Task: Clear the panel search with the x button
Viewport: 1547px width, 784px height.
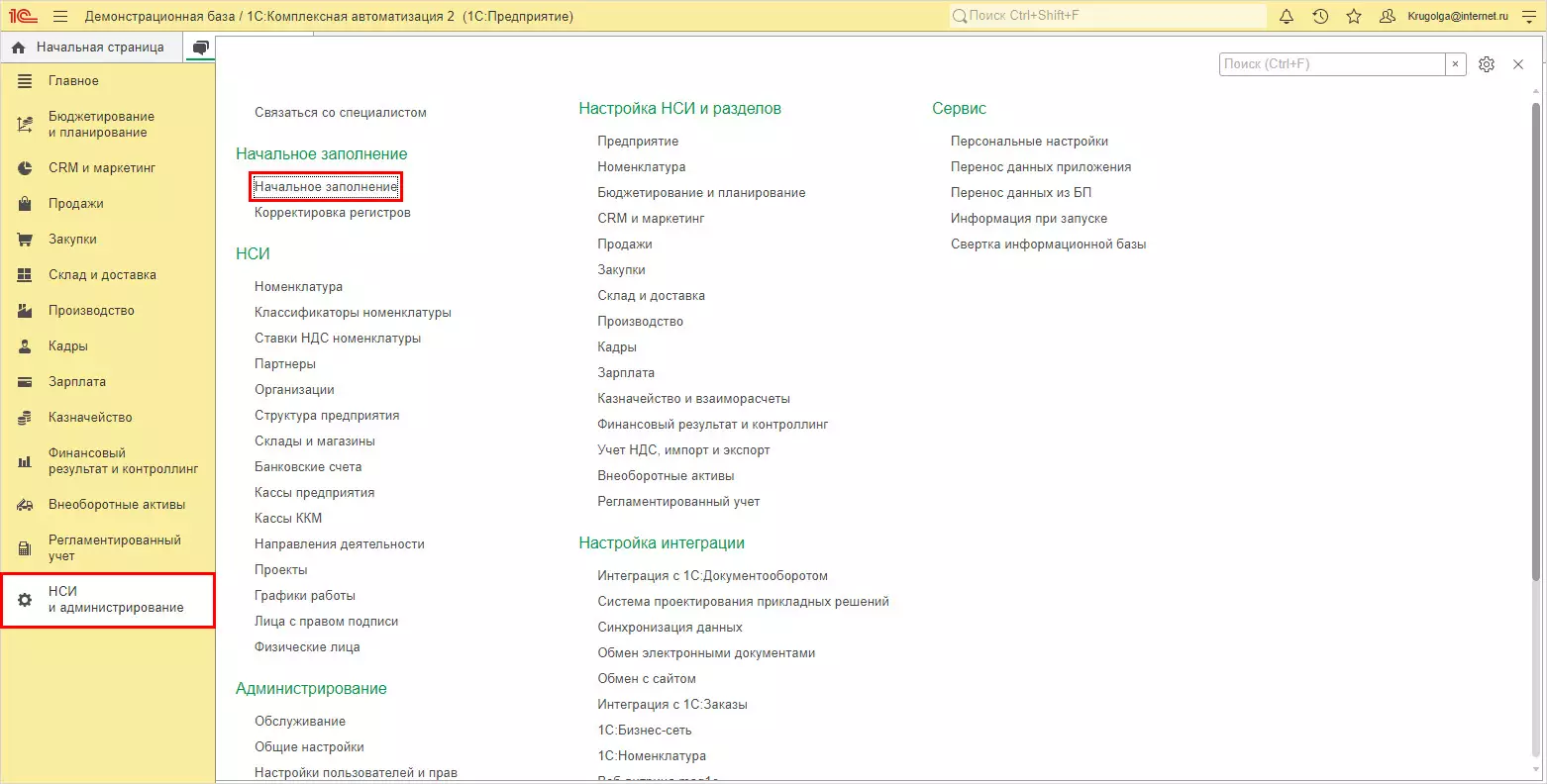Action: [x=1455, y=64]
